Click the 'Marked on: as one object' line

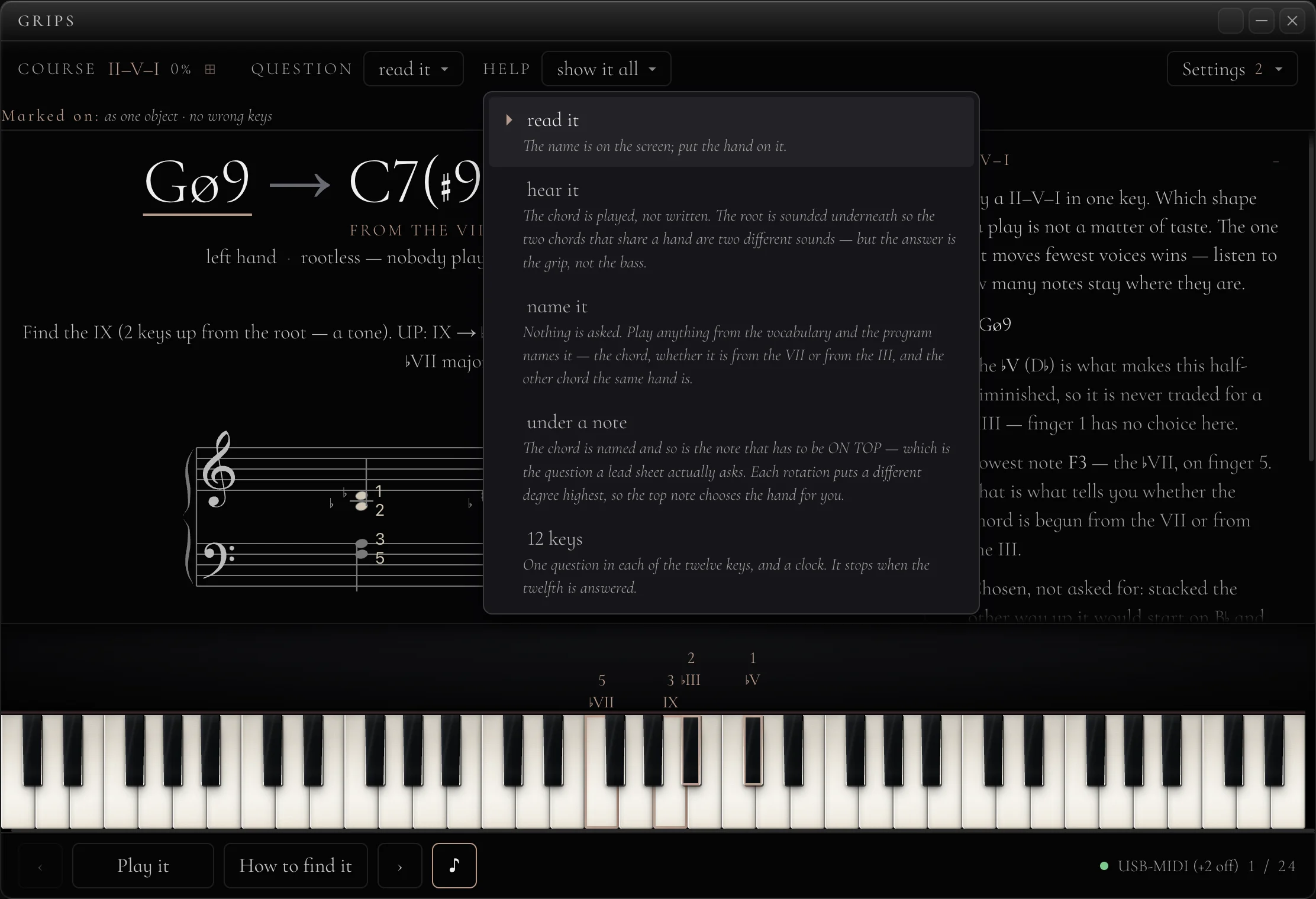[x=137, y=116]
